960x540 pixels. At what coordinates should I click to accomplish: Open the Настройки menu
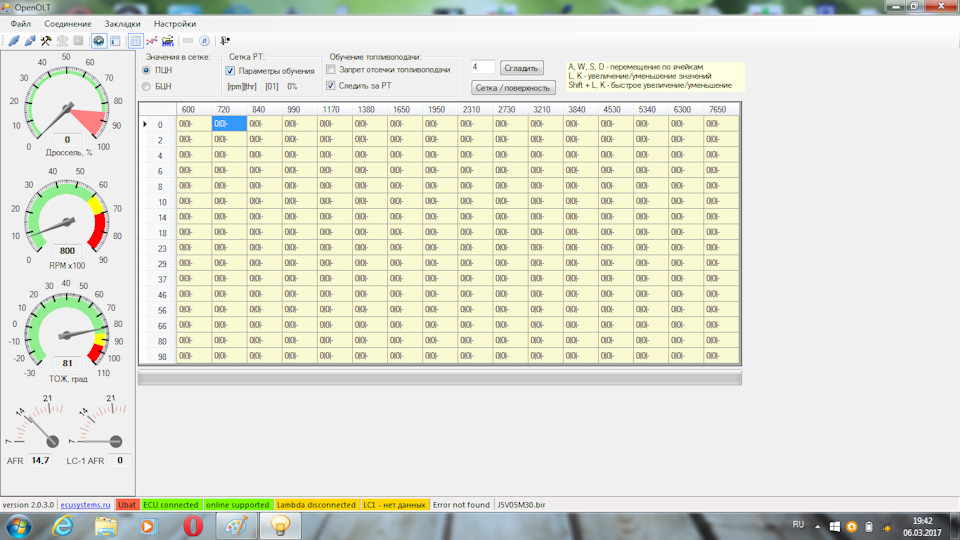pyautogui.click(x=175, y=24)
